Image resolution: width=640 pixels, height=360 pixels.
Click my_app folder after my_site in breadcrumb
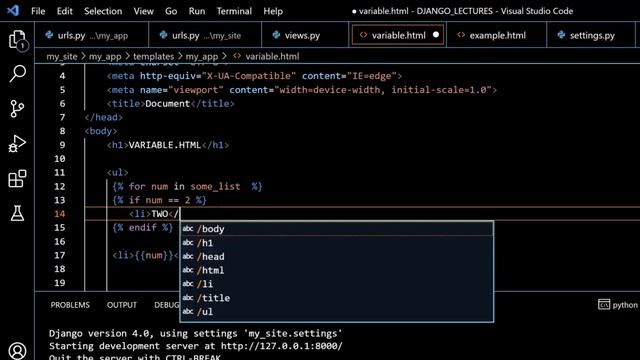pyautogui.click(x=105, y=56)
